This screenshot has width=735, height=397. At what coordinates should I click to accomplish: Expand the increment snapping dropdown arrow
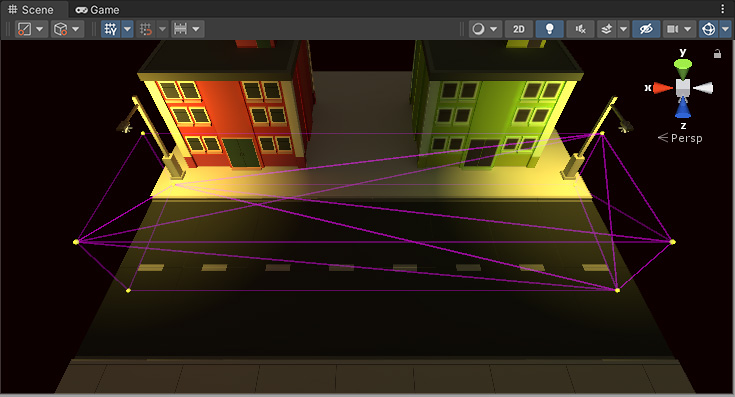pos(196,29)
